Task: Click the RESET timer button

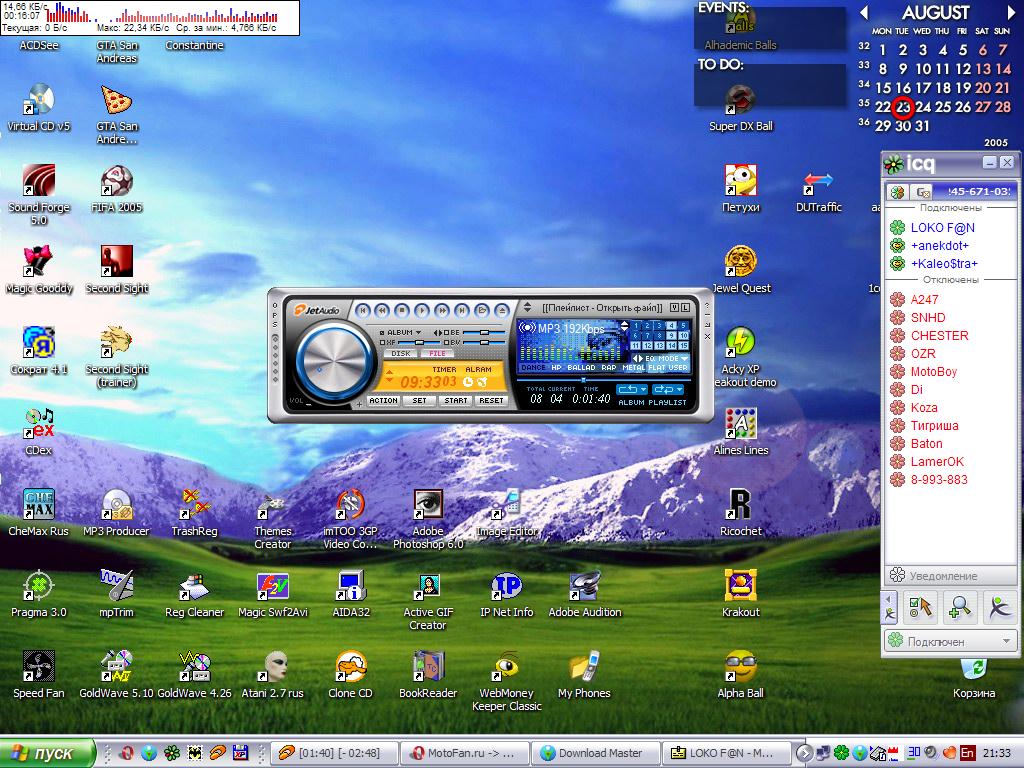Action: click(491, 400)
